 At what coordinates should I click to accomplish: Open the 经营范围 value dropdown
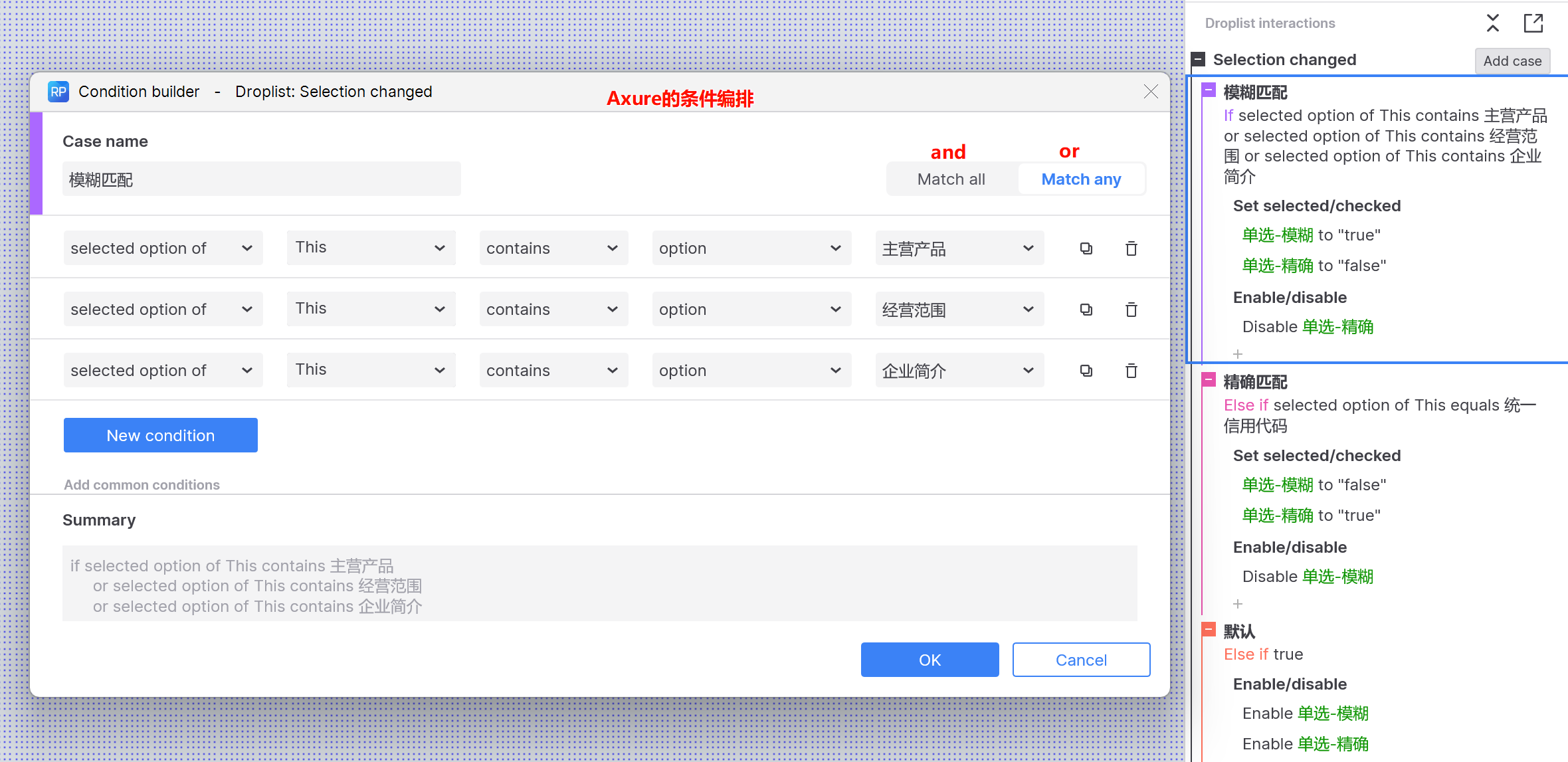[960, 309]
